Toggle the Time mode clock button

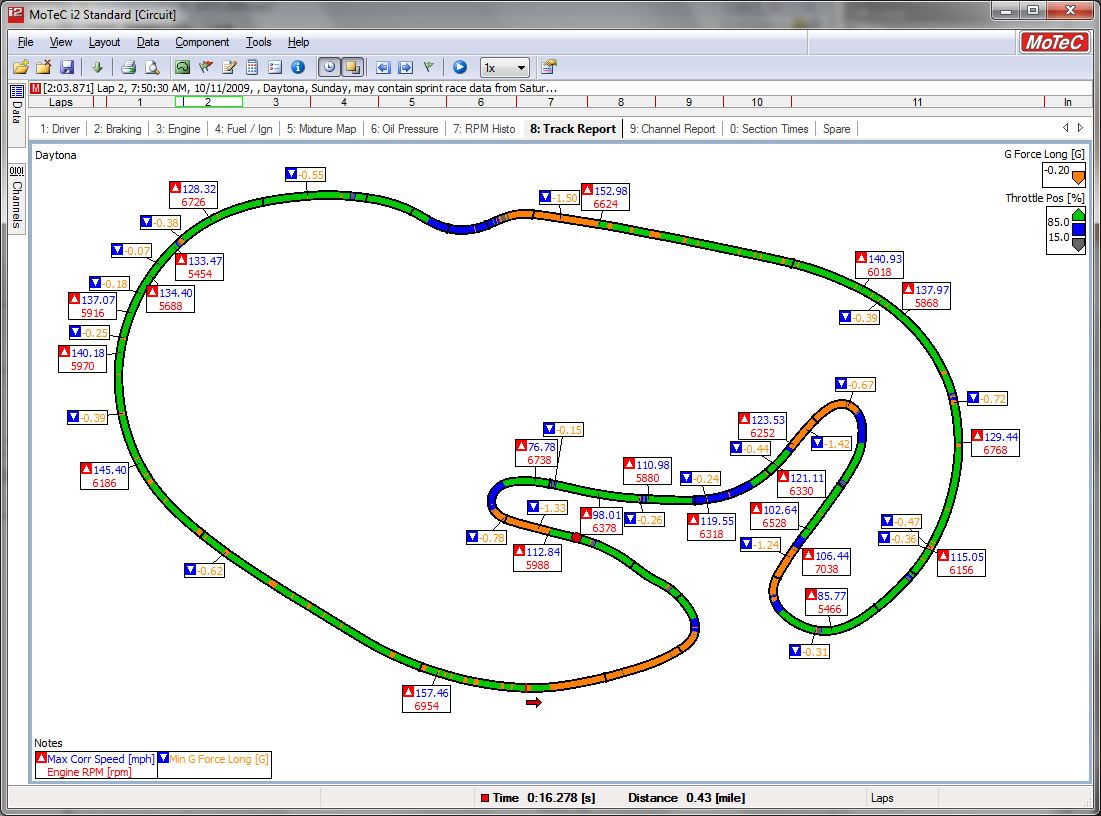click(329, 67)
